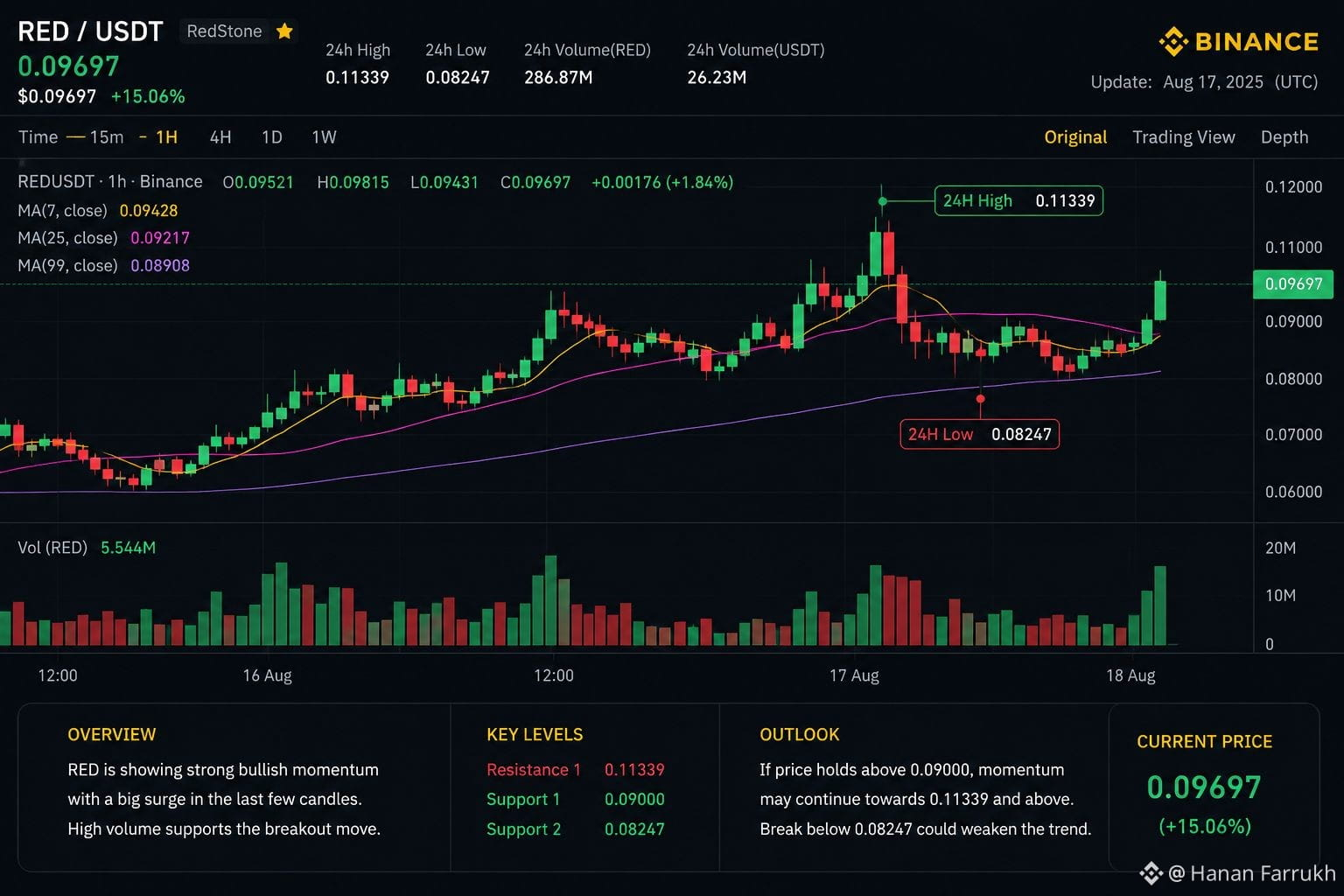Screen dimensions: 1344x896
Task: Click the 18 Aug date axis label
Action: point(1130,675)
